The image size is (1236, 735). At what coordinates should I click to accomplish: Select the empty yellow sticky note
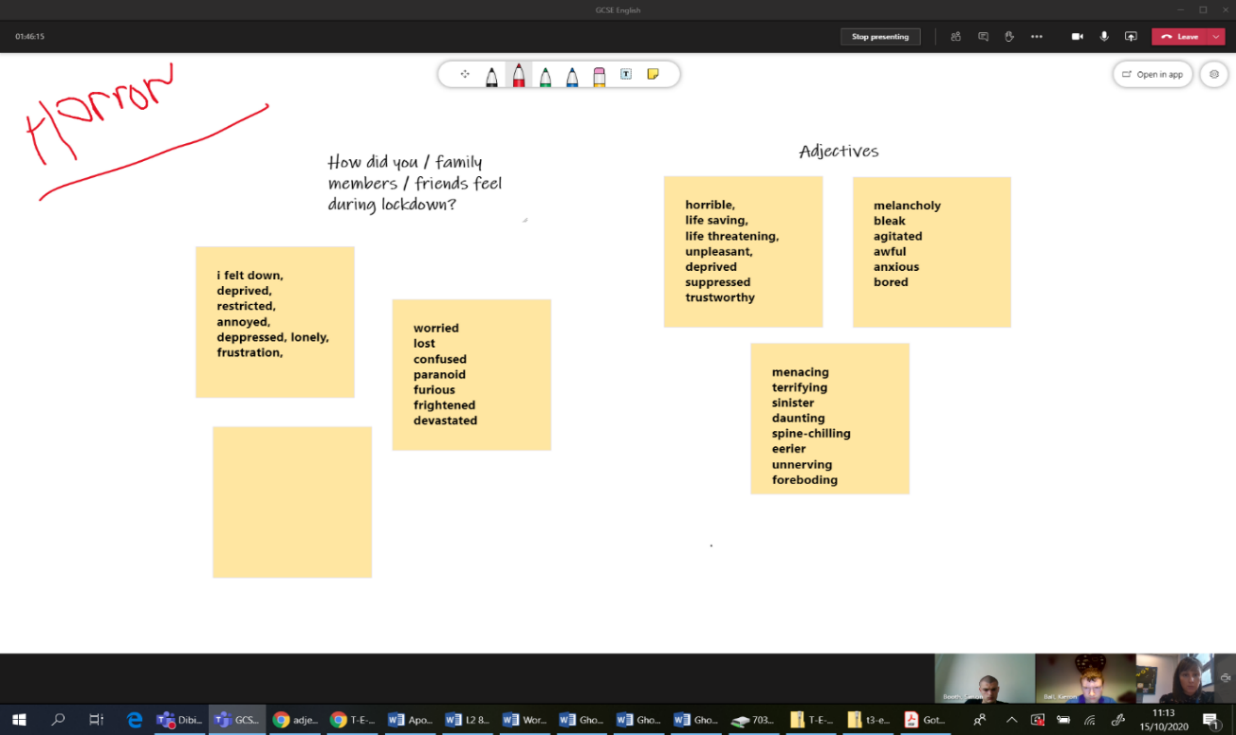pos(292,502)
